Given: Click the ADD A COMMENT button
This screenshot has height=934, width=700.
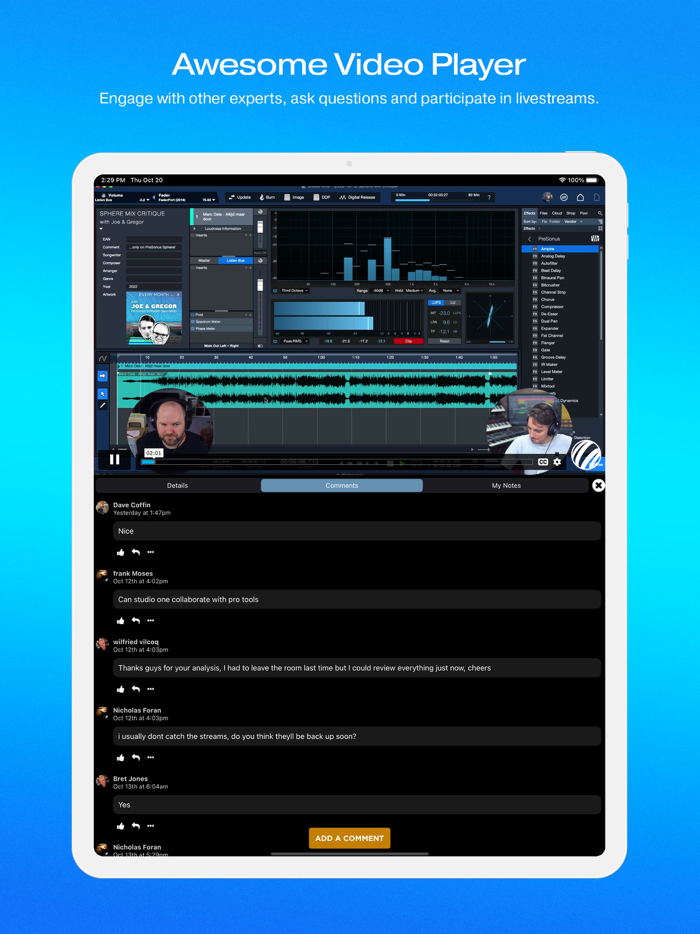Looking at the screenshot, I should 350,838.
